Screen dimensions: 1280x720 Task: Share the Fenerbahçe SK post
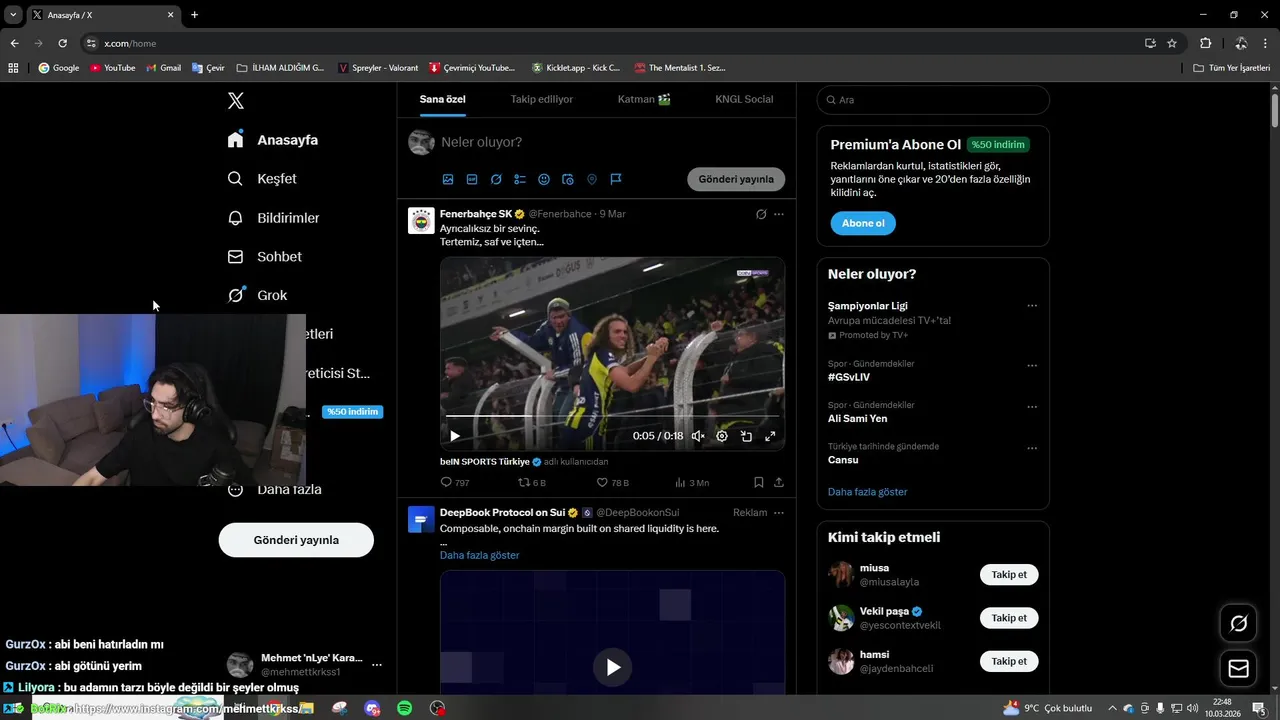[779, 482]
